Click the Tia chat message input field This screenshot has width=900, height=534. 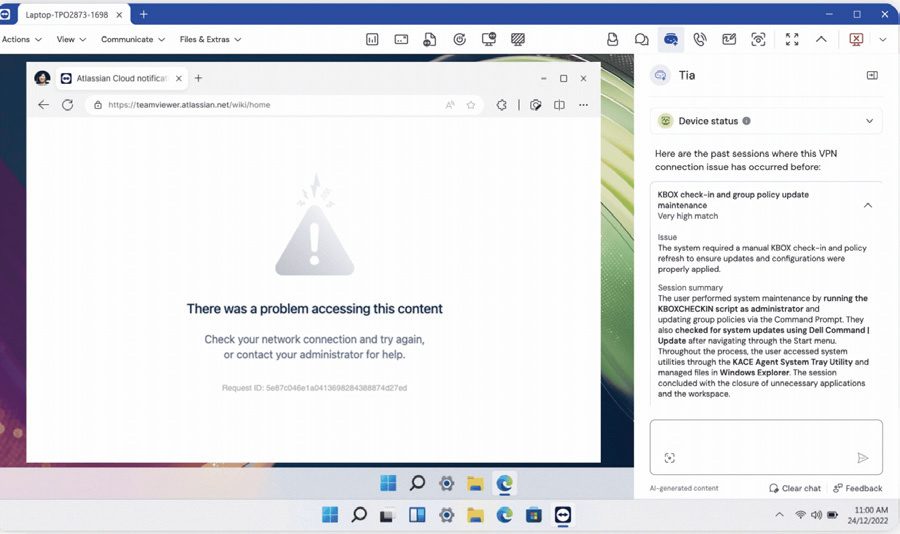(x=766, y=447)
